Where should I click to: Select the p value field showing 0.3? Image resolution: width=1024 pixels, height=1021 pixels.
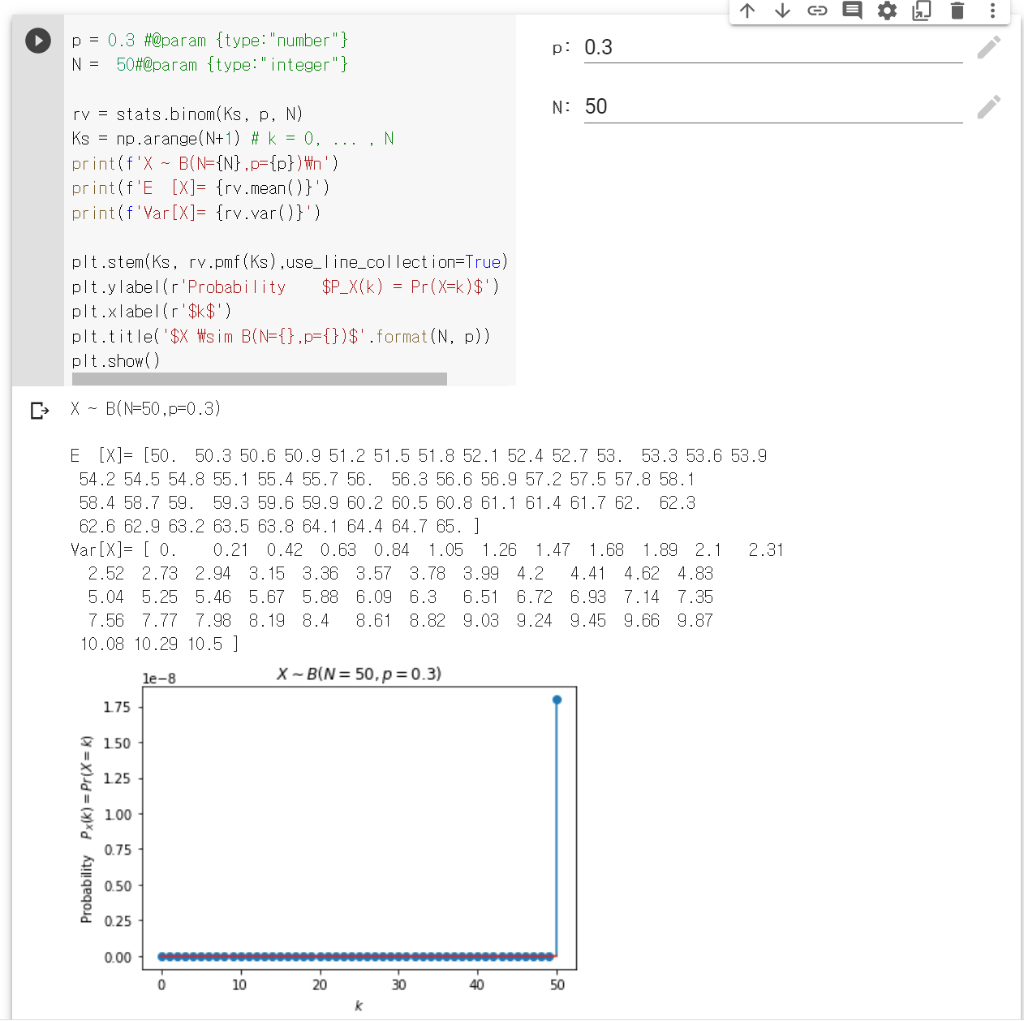point(700,46)
